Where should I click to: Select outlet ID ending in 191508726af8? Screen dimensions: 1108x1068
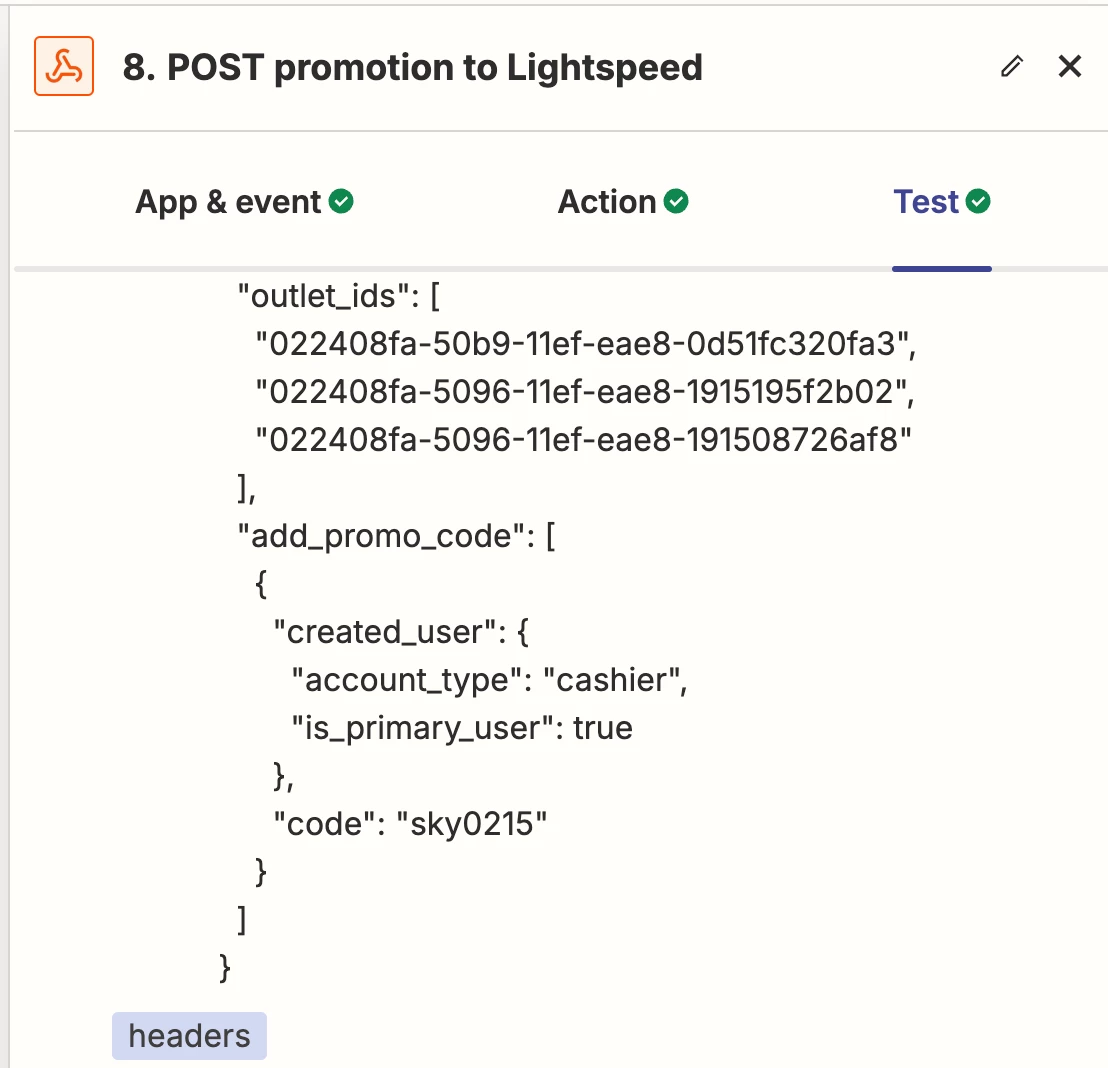click(585, 440)
